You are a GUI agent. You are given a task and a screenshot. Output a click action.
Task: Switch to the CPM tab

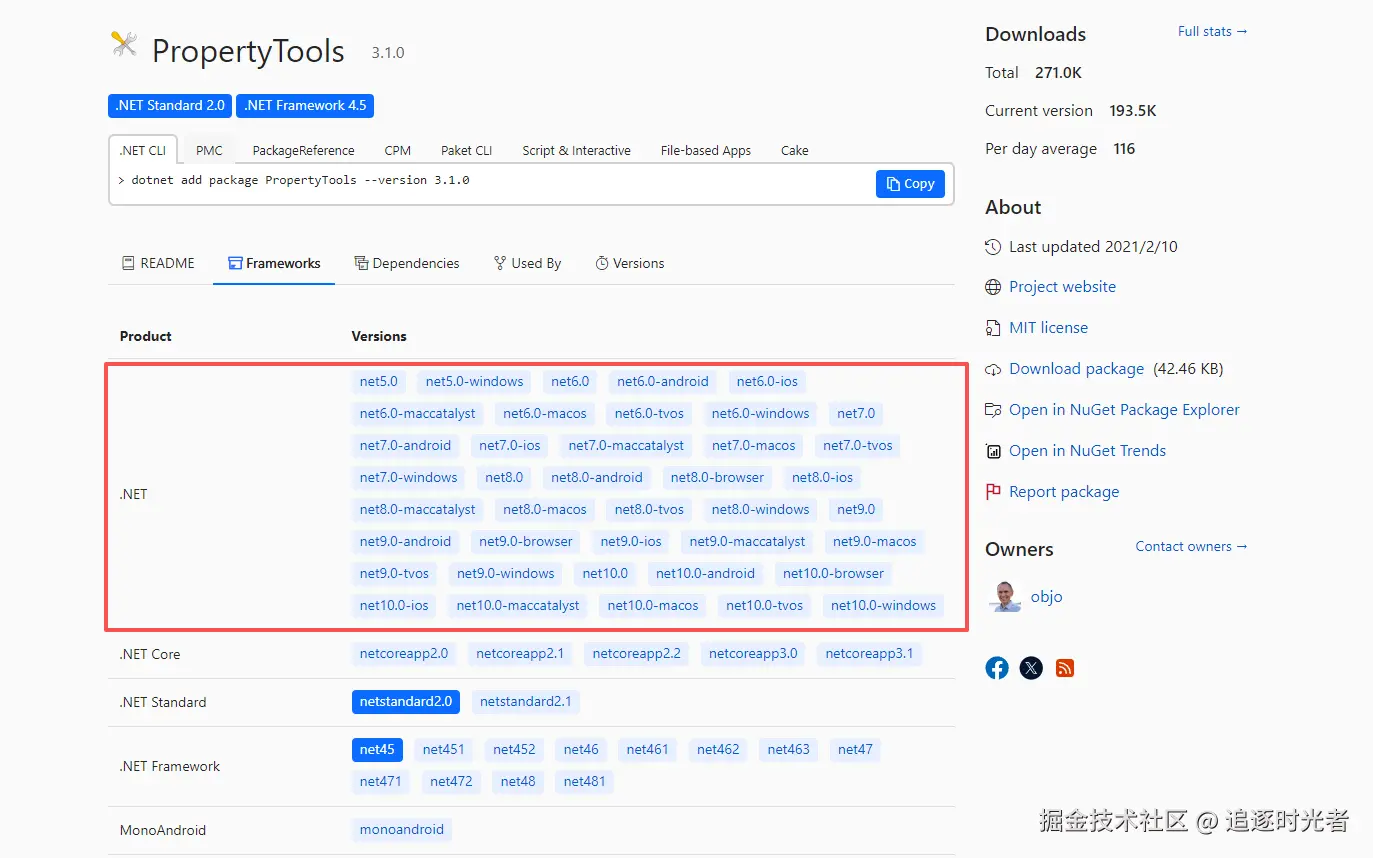398,150
